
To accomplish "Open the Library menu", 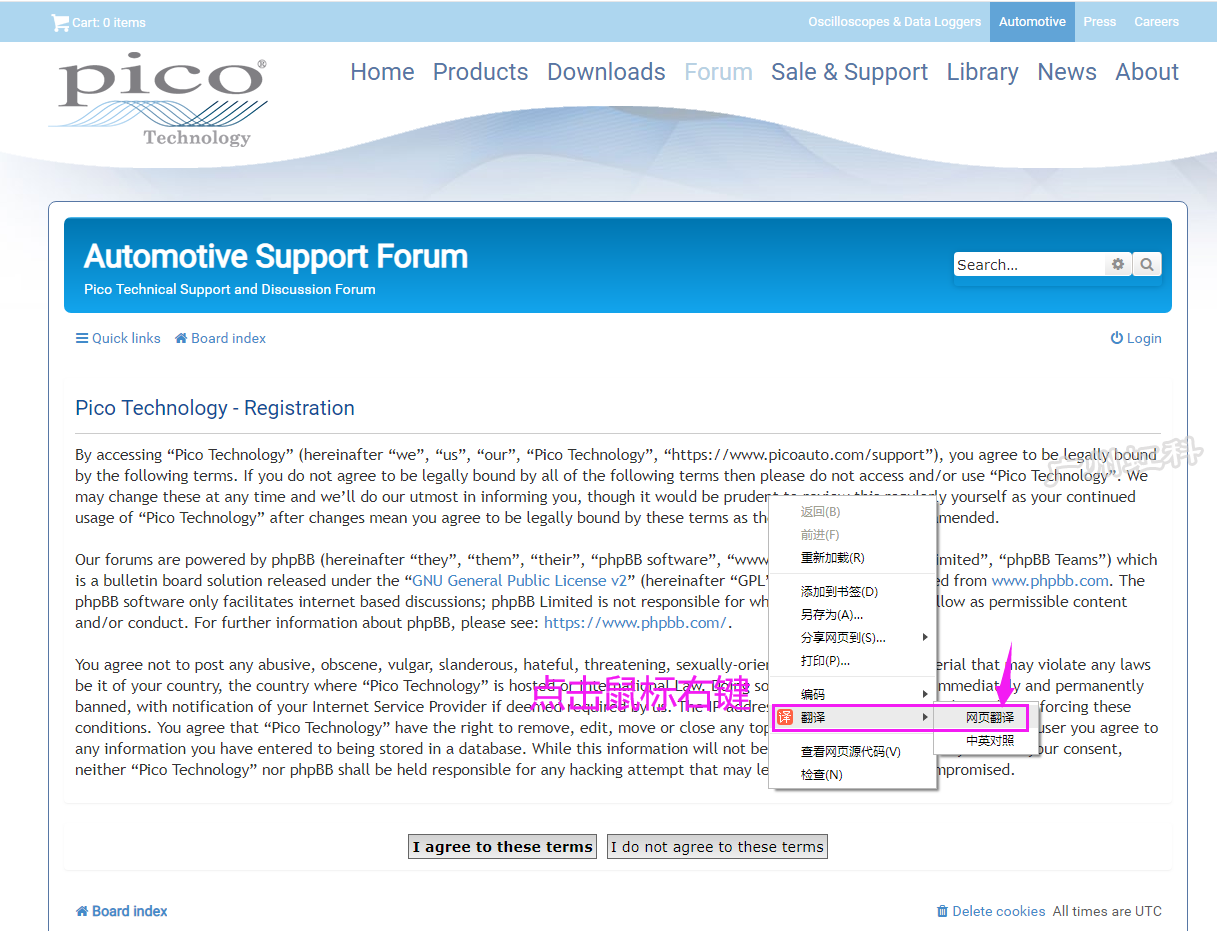I will coord(982,72).
